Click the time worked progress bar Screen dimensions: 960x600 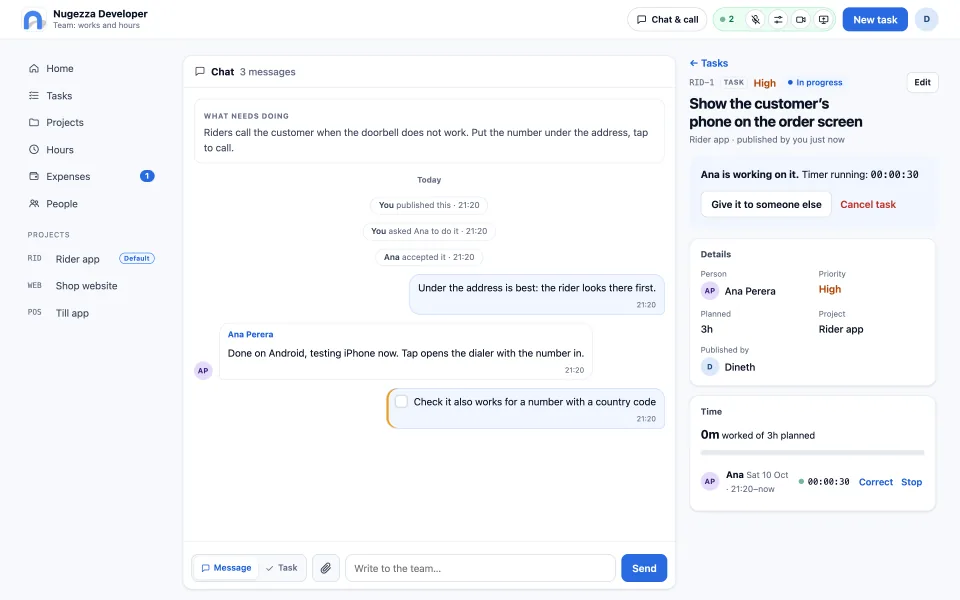(x=812, y=452)
